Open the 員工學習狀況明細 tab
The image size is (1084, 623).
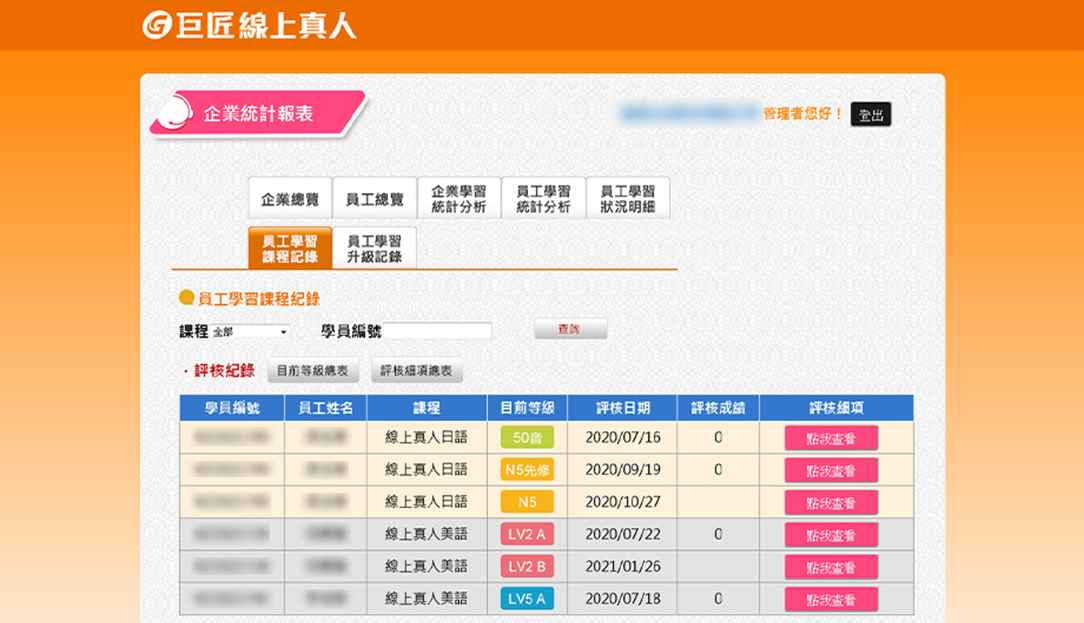click(627, 198)
